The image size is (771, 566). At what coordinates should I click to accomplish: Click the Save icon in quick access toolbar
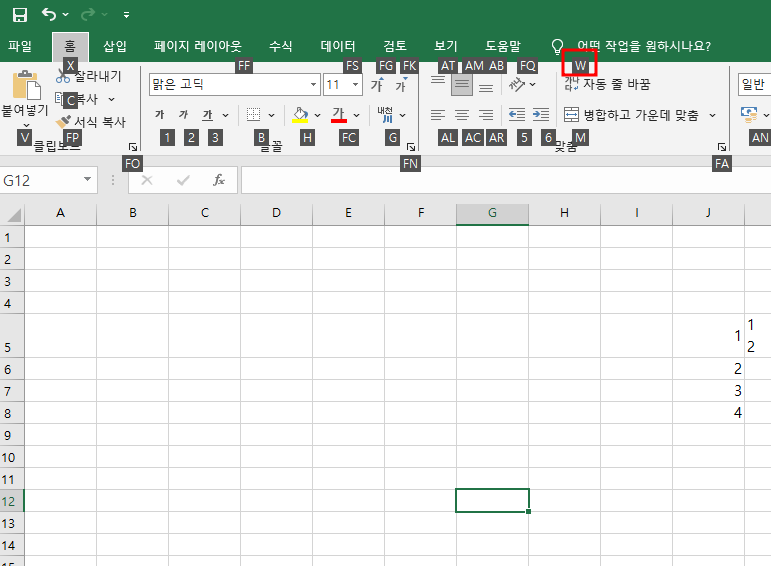20,15
